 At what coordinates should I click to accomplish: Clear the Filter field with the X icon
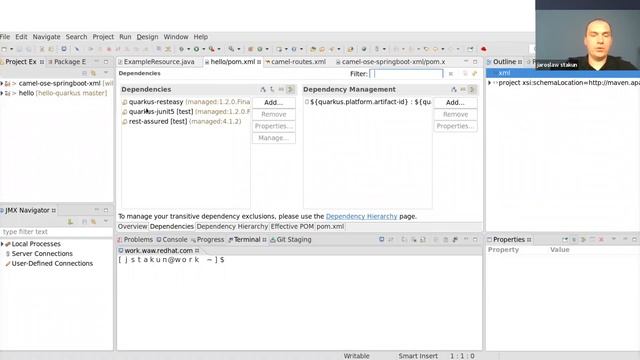click(451, 74)
